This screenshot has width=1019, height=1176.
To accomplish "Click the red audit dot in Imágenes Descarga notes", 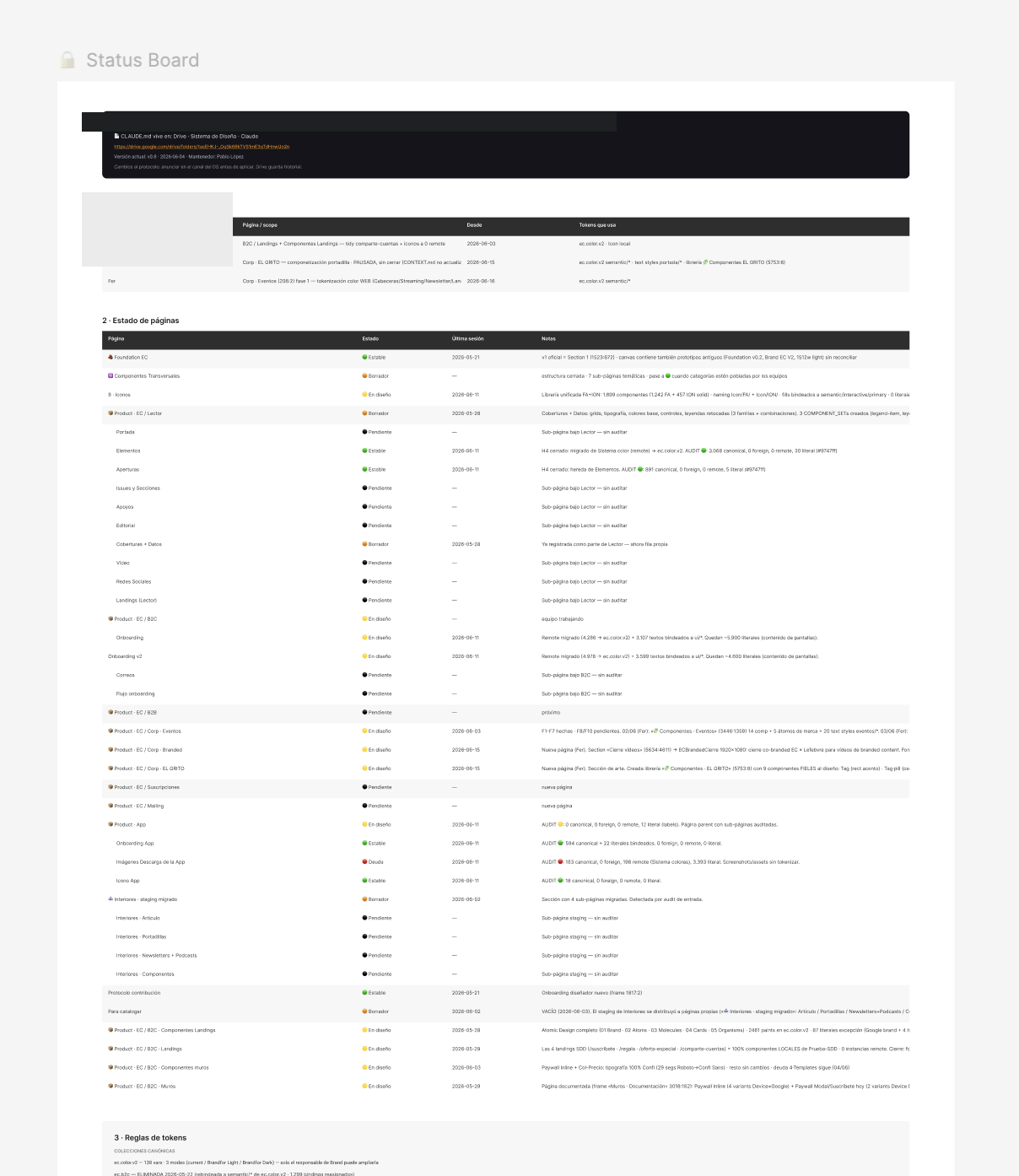I will pyautogui.click(x=561, y=862).
